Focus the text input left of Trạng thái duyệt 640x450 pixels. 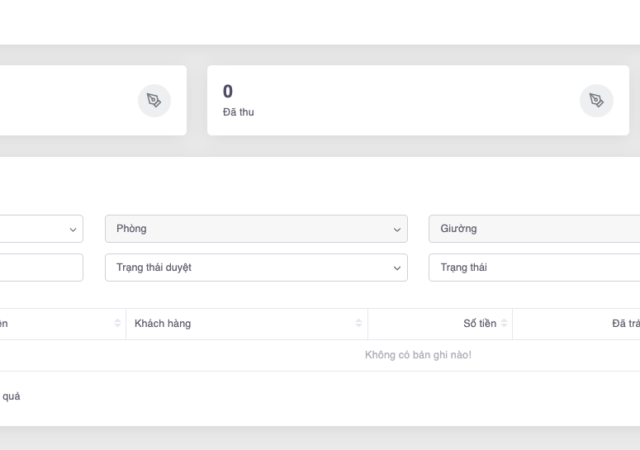tap(40, 268)
